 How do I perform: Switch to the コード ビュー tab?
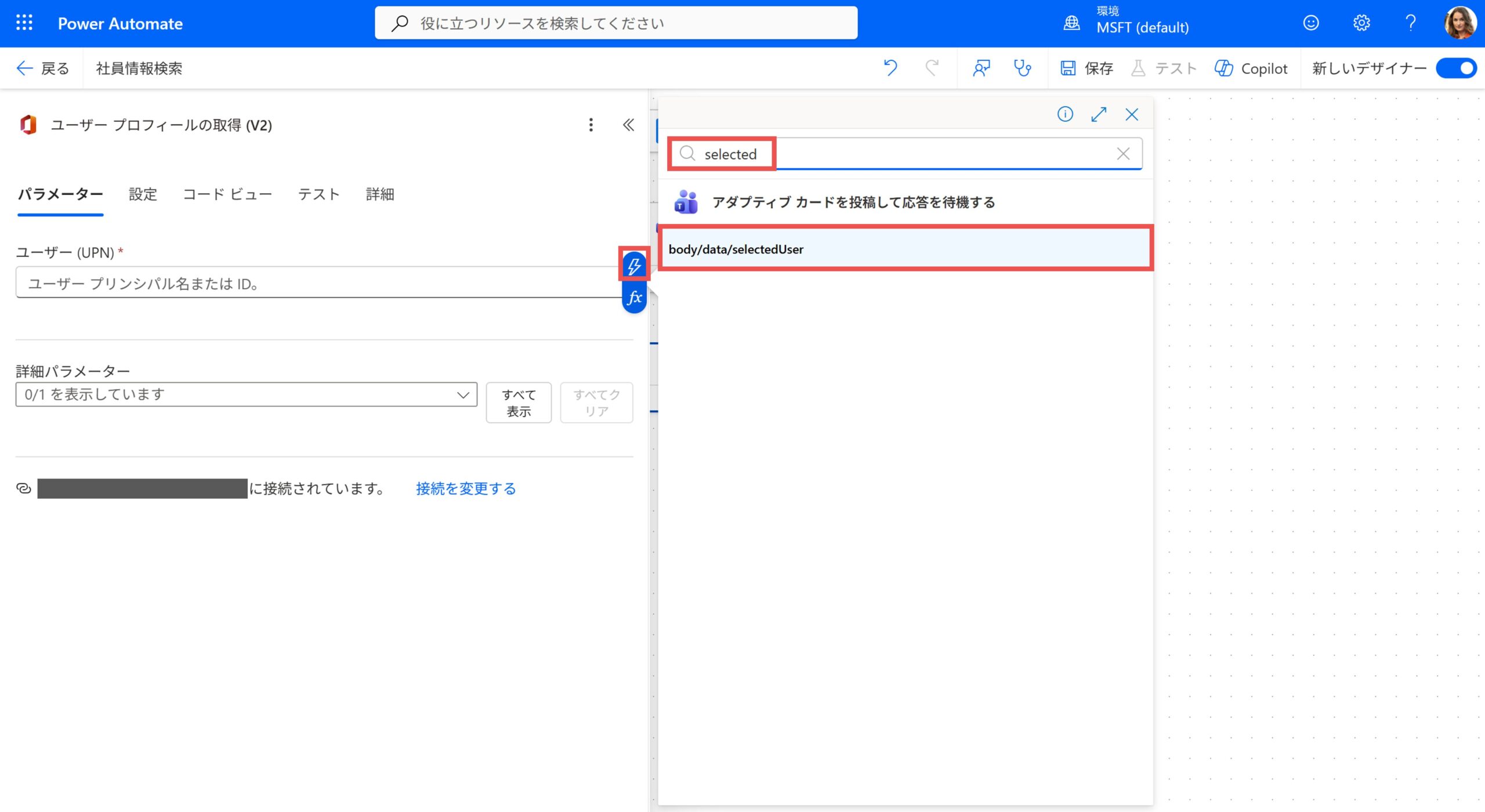[x=227, y=194]
